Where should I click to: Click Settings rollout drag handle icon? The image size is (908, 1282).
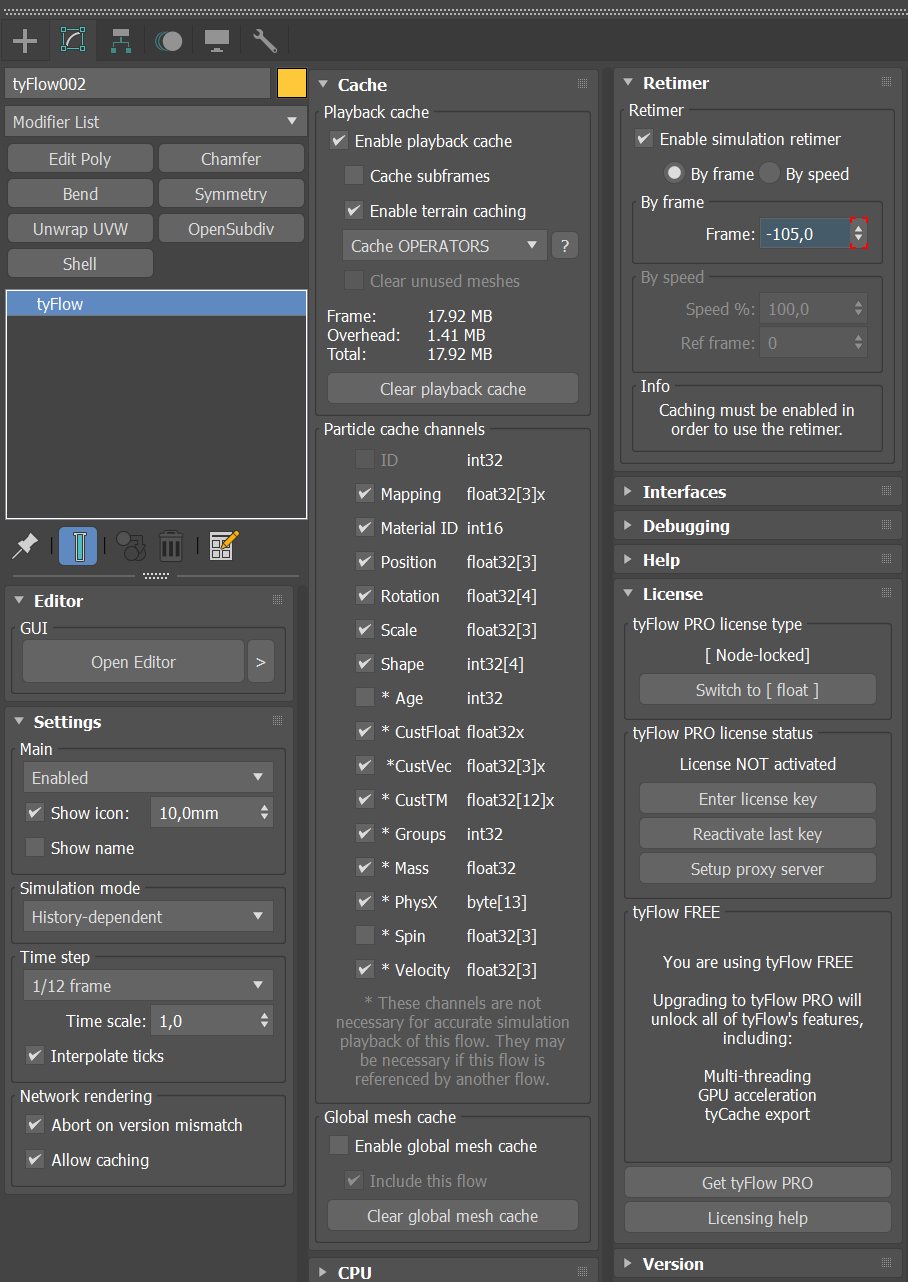point(278,721)
